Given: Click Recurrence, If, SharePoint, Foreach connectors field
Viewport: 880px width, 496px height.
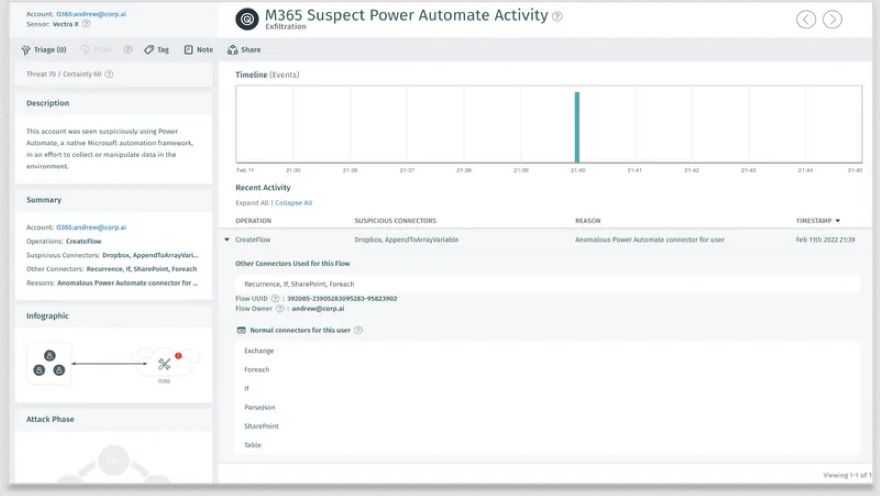Looking at the screenshot, I should tap(547, 284).
